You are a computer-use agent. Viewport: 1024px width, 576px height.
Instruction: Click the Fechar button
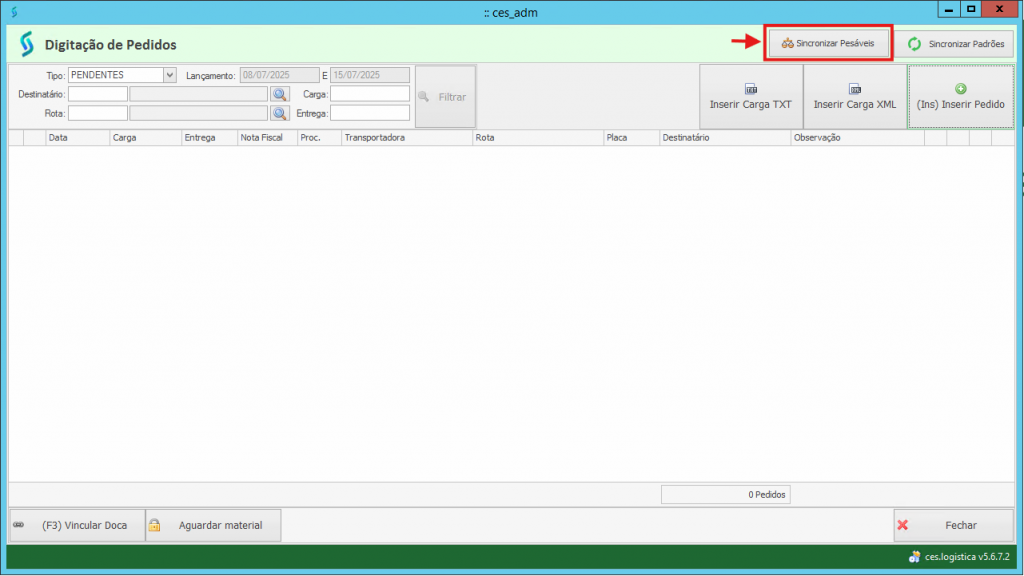tap(953, 526)
